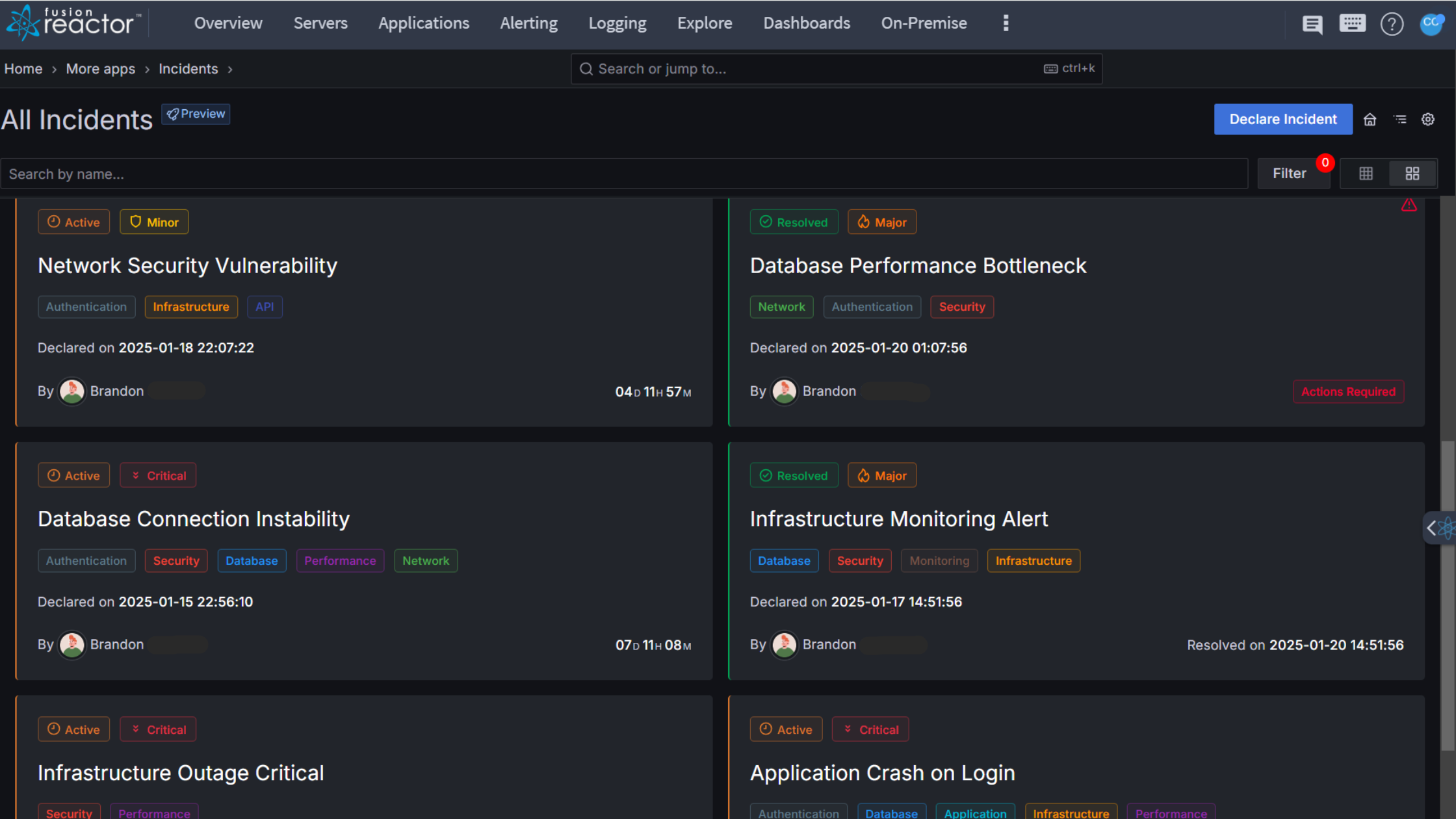Screen dimensions: 1456x819
Task: Open the vertical three-dot more menu
Action: [x=1006, y=23]
